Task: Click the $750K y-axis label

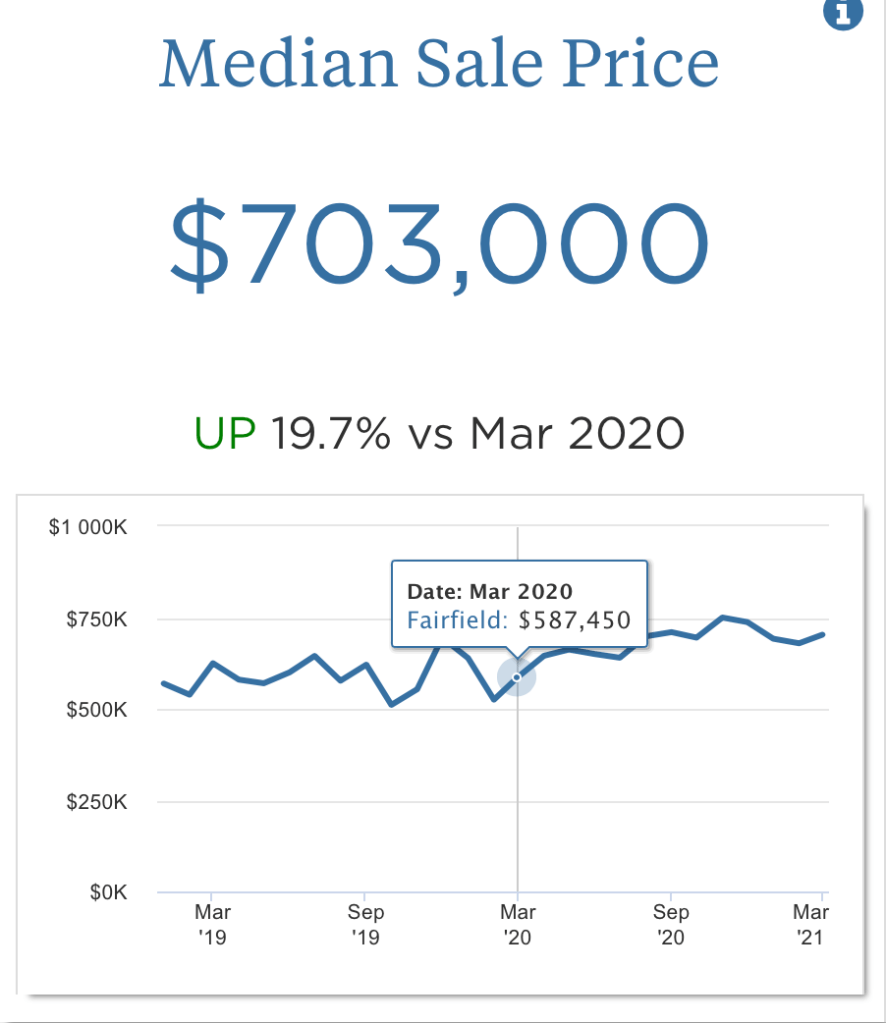Action: [x=97, y=620]
